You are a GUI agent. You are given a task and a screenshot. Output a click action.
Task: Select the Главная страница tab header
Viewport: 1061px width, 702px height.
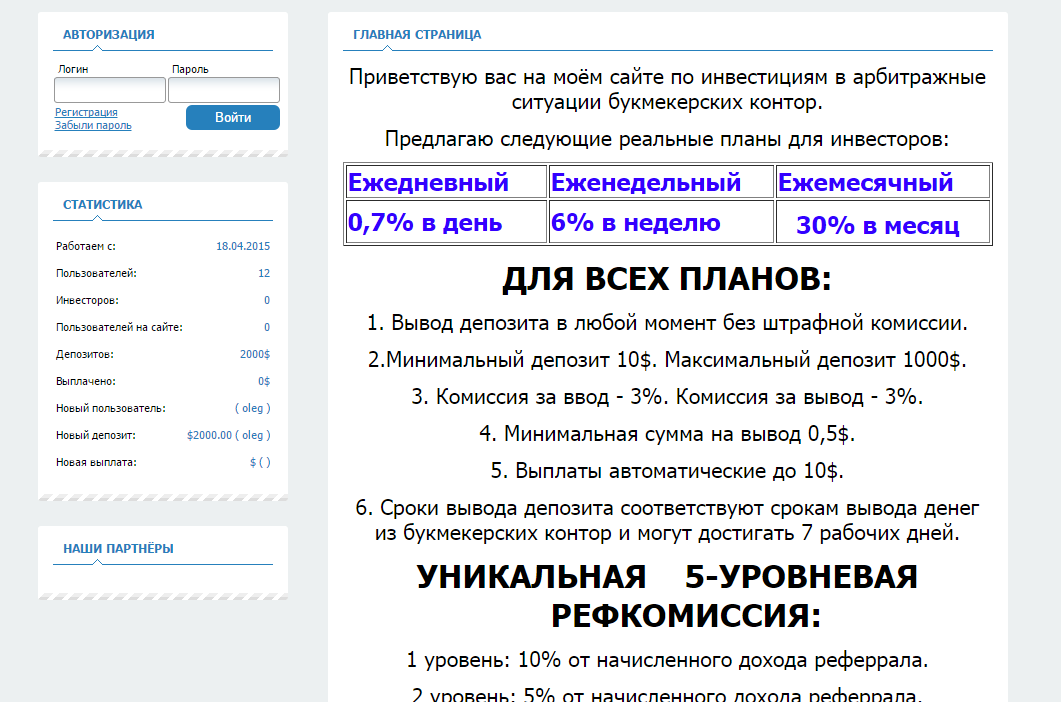coord(417,35)
